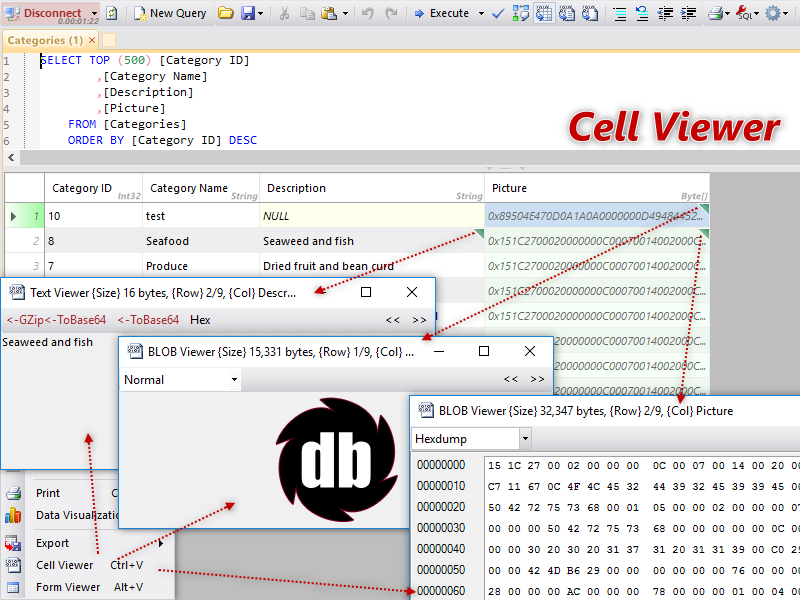Expand the SQL tools dropdown arrow
Viewport: 800px width, 600px height.
click(x=757, y=14)
